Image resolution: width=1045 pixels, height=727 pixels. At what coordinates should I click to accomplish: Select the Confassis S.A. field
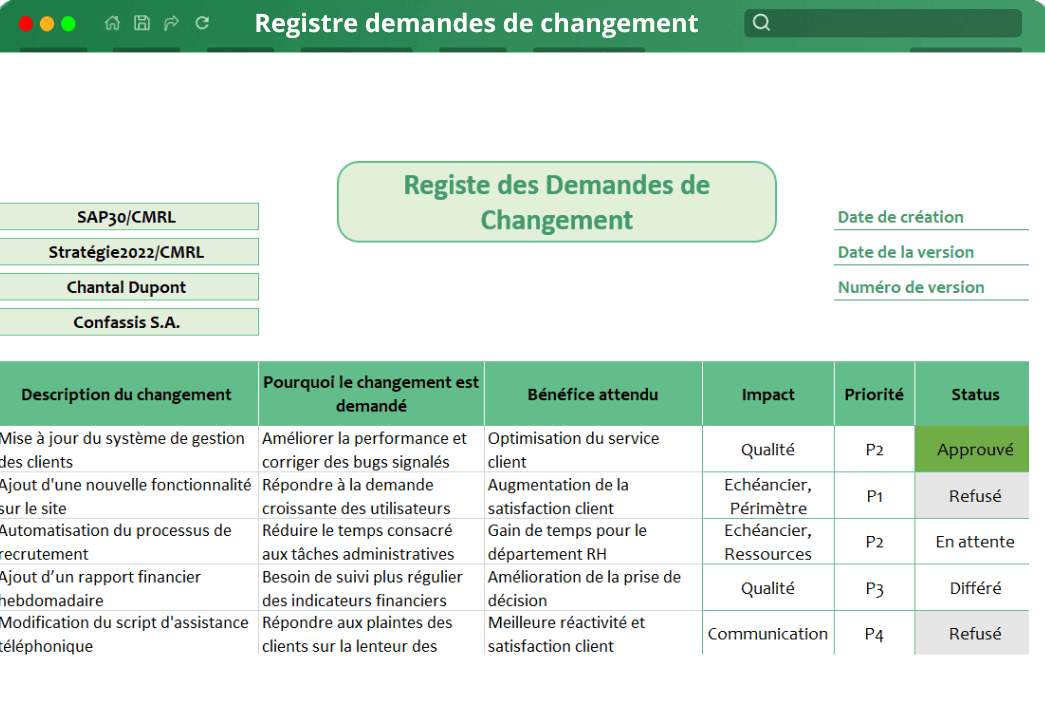pos(130,321)
